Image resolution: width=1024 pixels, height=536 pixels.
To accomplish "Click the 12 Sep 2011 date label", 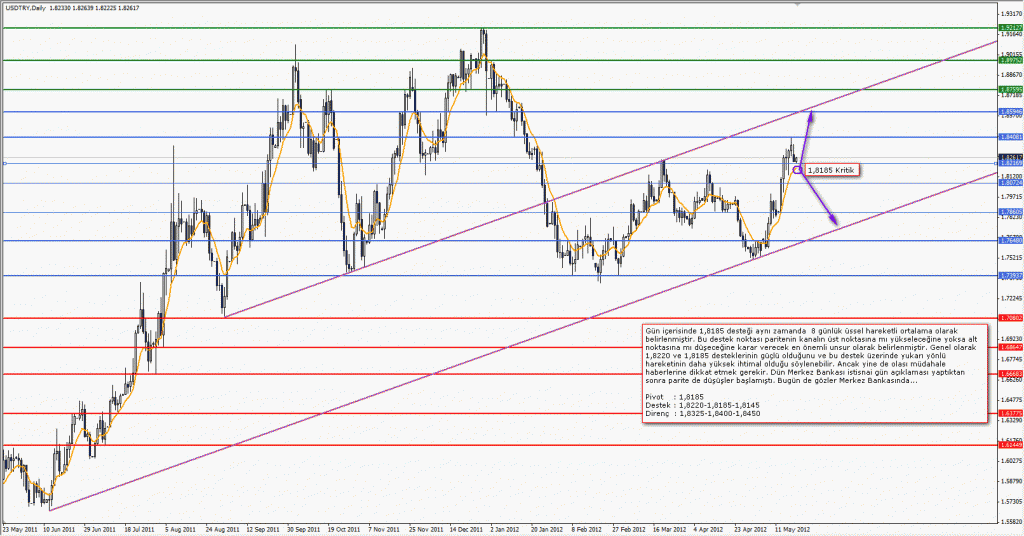I will (x=263, y=529).
